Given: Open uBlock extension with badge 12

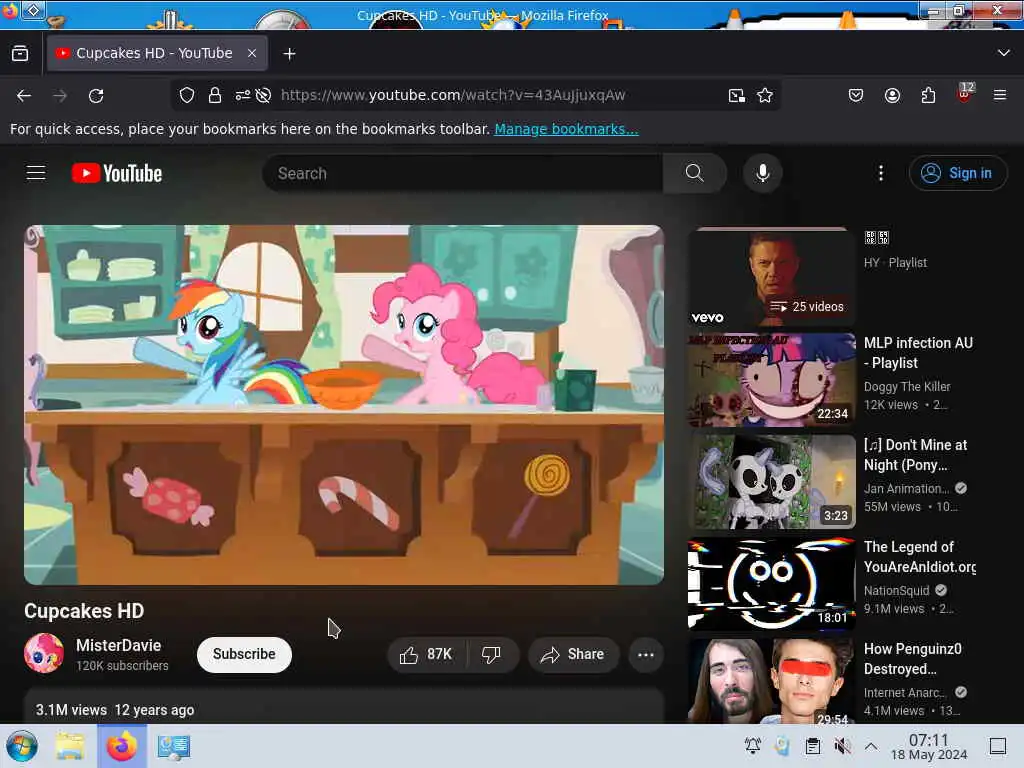Looking at the screenshot, I should tap(965, 93).
